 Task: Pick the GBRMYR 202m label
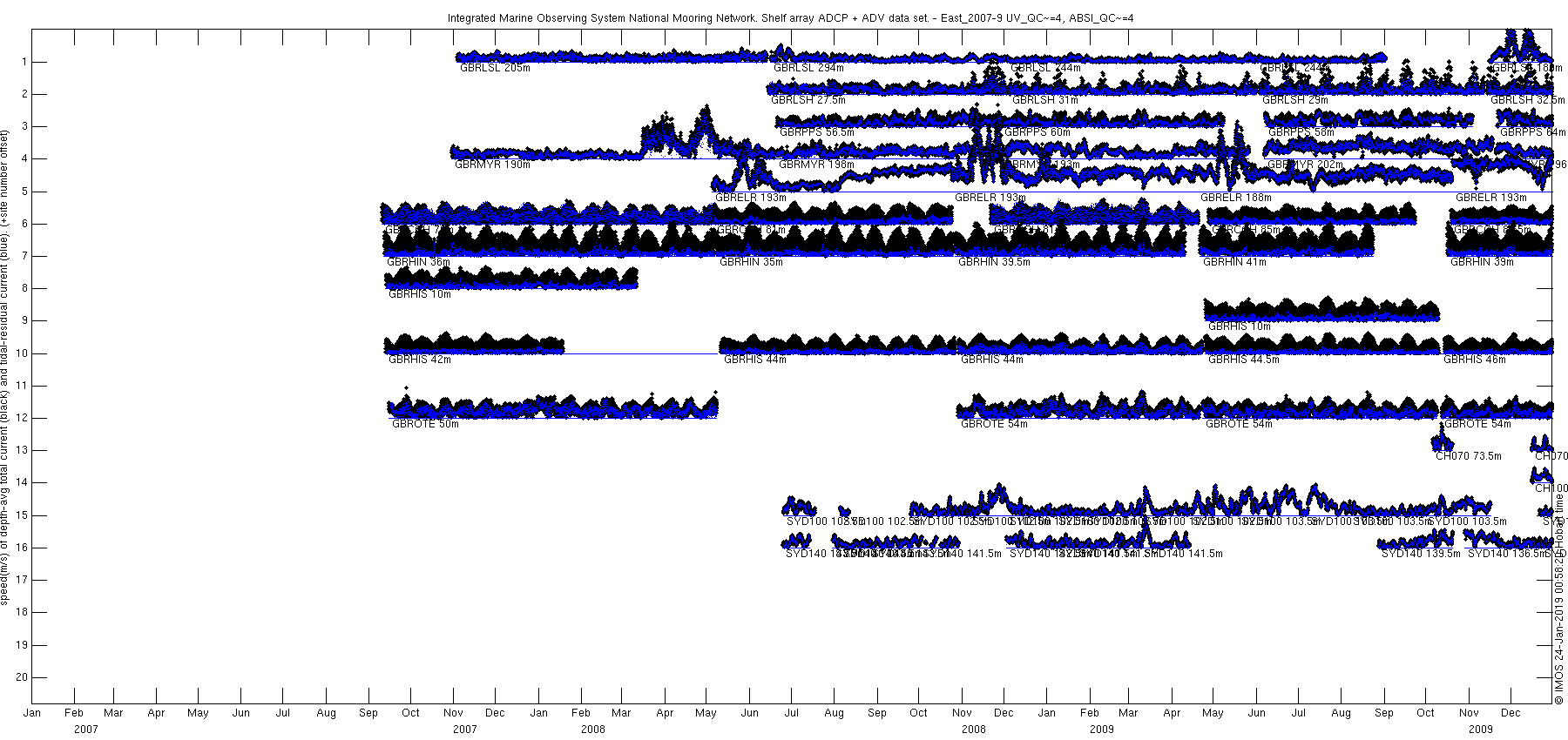(1305, 164)
